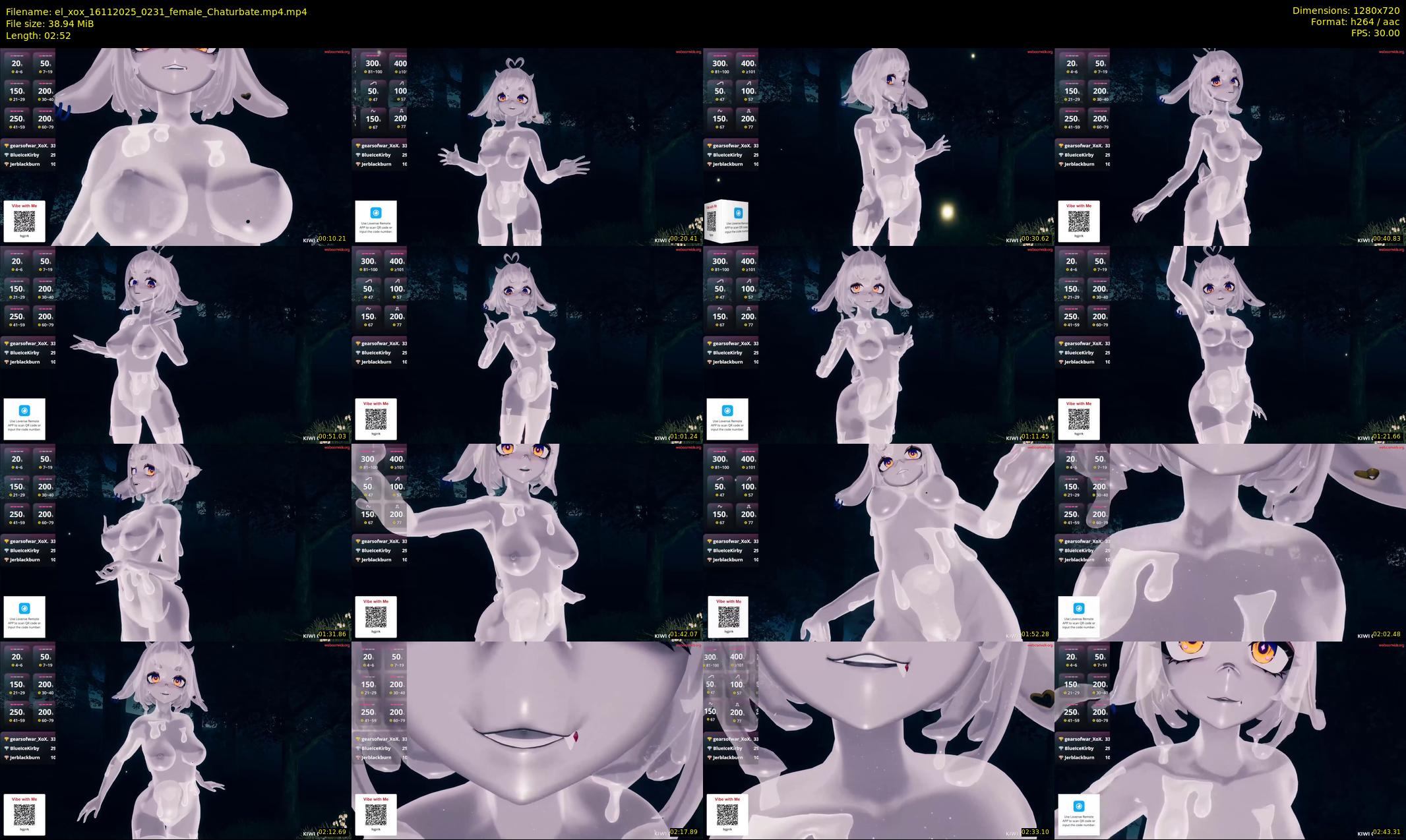Click the Length 02:52 text
The image size is (1406, 840).
(38, 36)
